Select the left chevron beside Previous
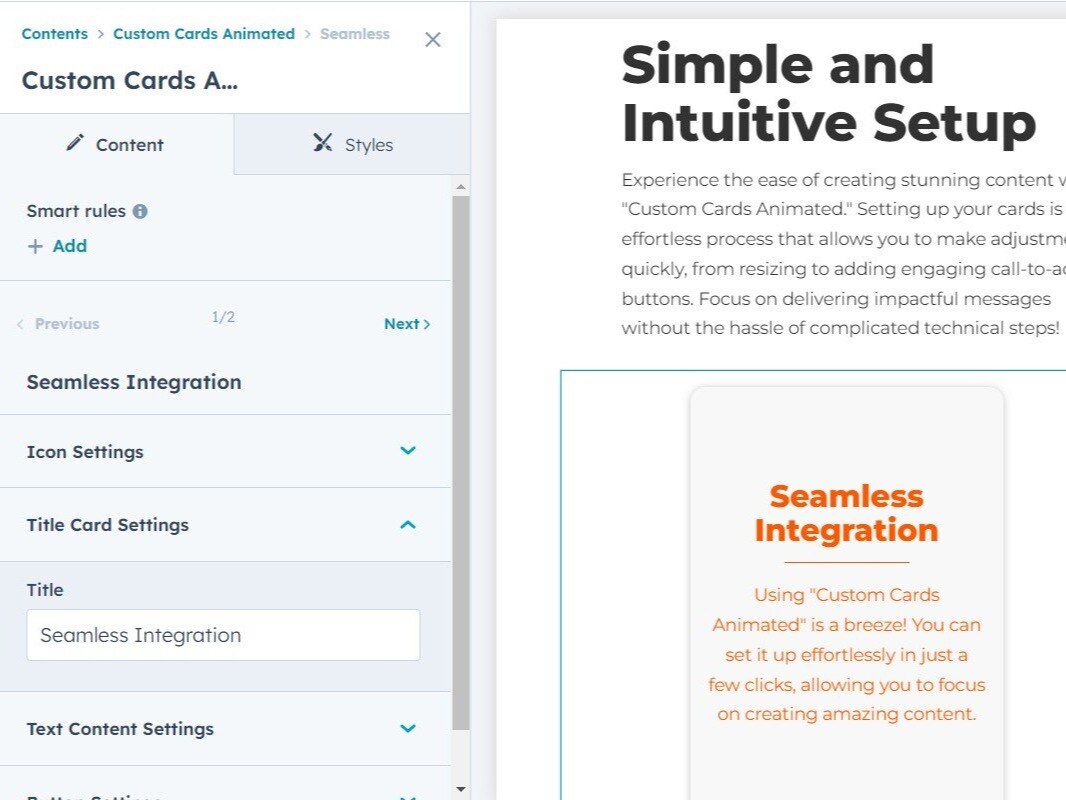Image resolution: width=1066 pixels, height=800 pixels. (20, 324)
